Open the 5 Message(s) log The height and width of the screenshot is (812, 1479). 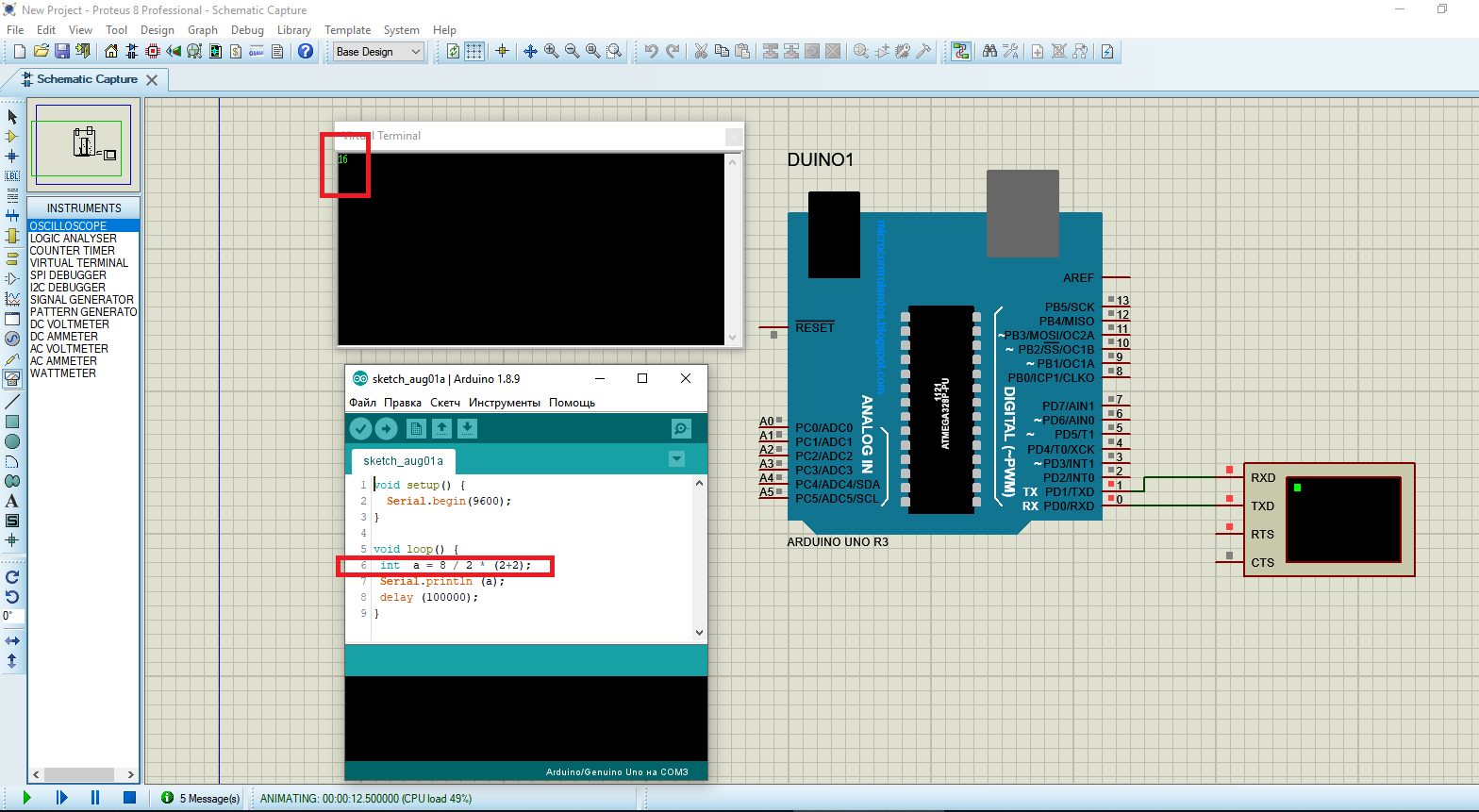pyautogui.click(x=201, y=798)
